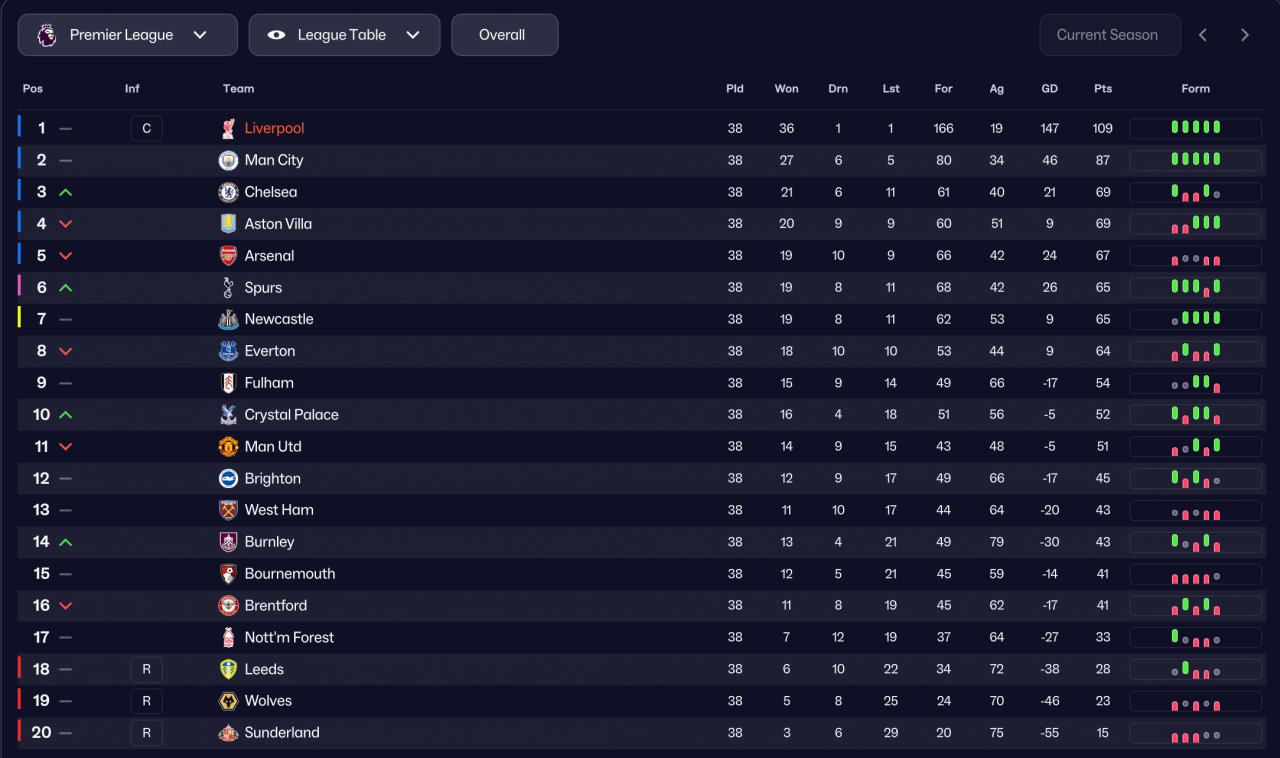The image size is (1280, 758).
Task: Sort table by GD column header
Action: tap(1049, 89)
